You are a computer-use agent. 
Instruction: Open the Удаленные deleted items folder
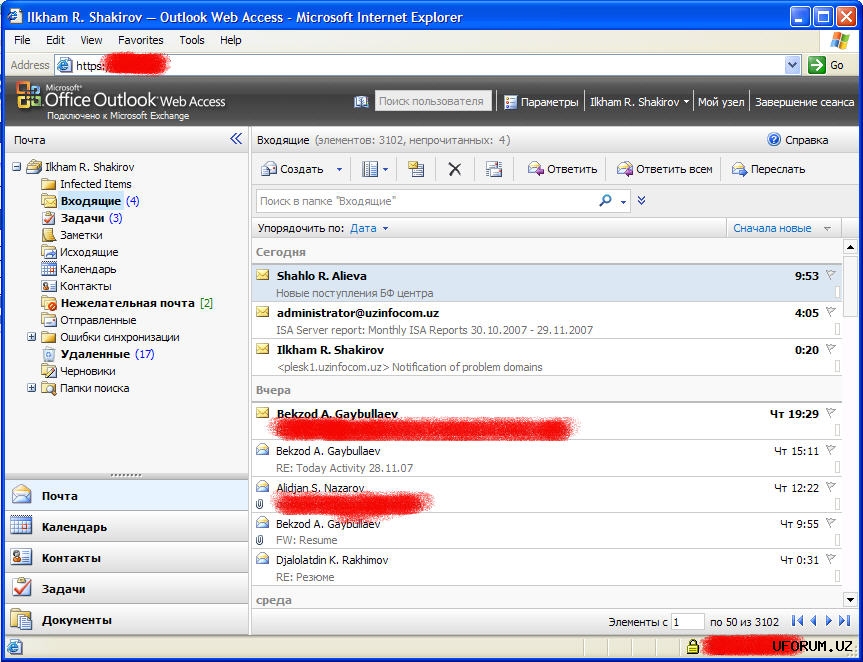point(98,354)
